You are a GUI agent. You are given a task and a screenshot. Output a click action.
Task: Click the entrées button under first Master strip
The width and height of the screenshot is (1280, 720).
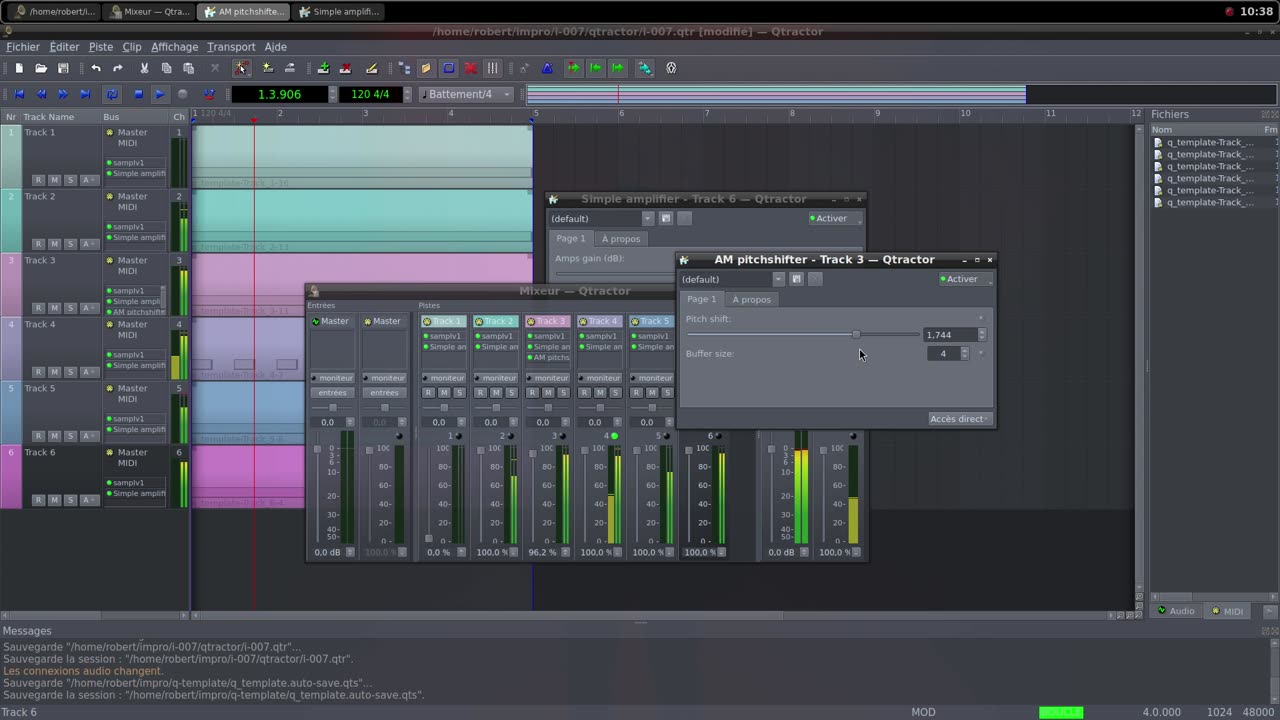tap(332, 393)
